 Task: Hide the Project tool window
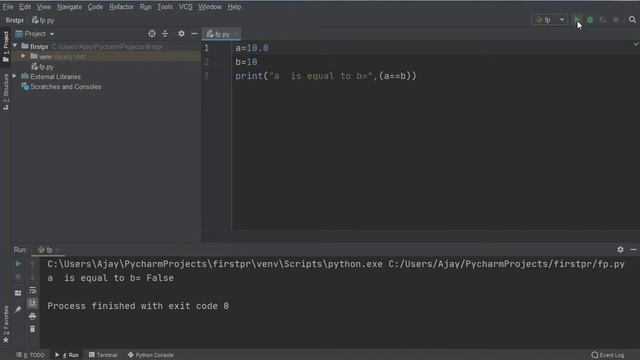(x=194, y=34)
